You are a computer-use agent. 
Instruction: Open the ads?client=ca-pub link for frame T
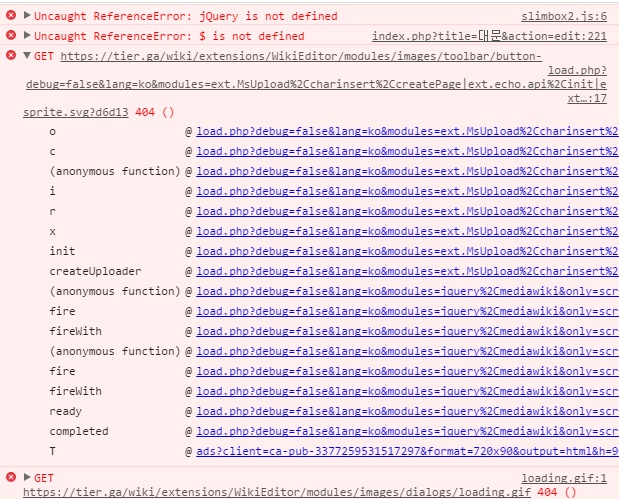coord(407,451)
